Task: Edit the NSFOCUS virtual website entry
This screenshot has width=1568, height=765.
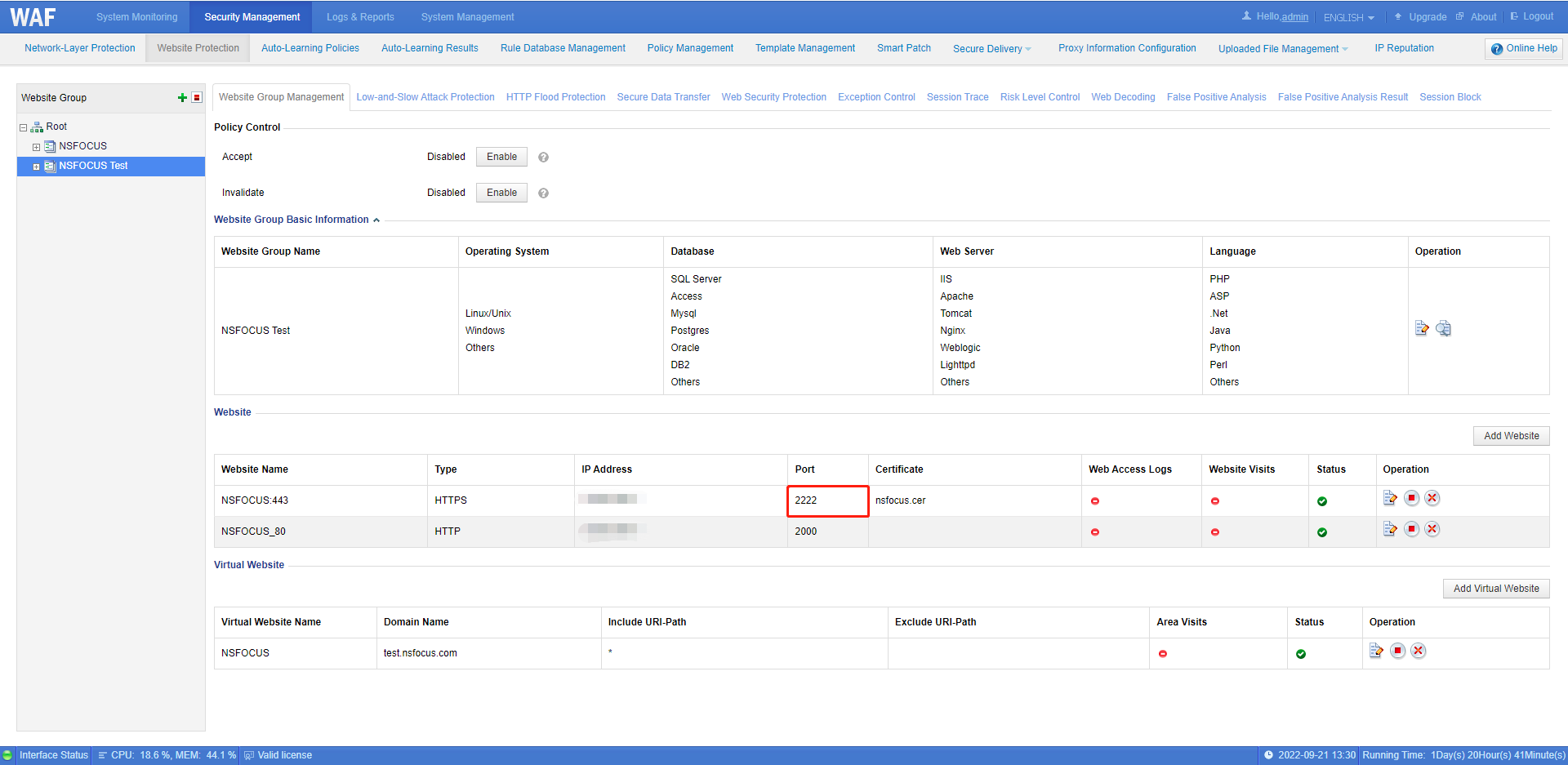Action: 1376,651
